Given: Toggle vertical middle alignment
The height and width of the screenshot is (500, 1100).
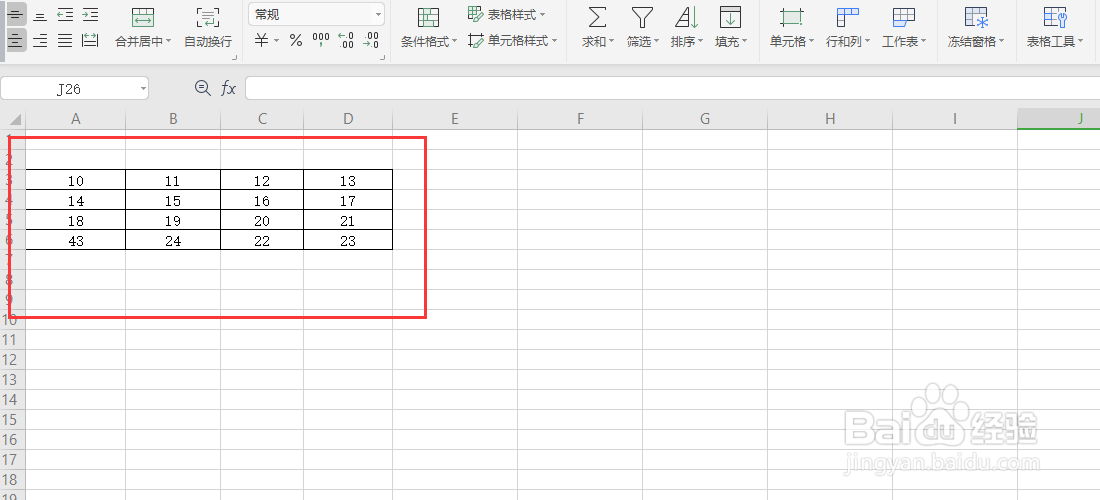Looking at the screenshot, I should click(x=15, y=14).
